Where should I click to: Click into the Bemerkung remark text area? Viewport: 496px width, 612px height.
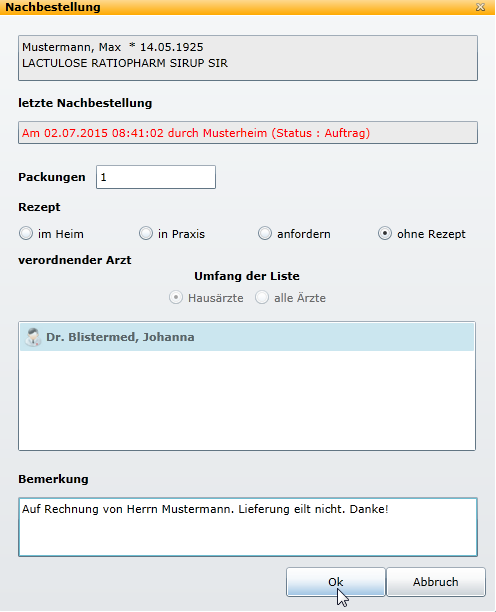tap(248, 527)
